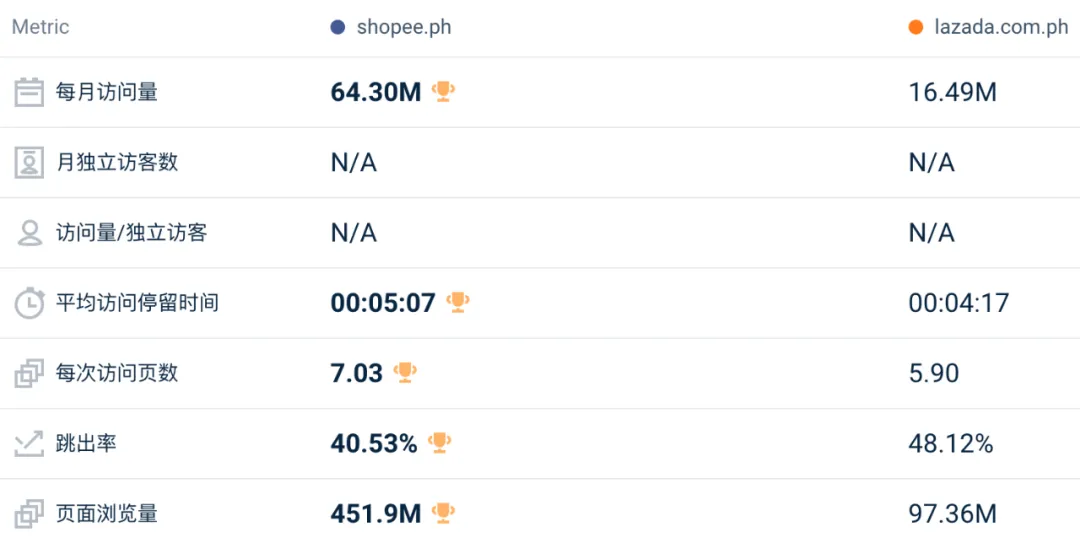Image resolution: width=1080 pixels, height=537 pixels.
Task: Click the trophy icon next to 40.53%
Action: coord(439,443)
